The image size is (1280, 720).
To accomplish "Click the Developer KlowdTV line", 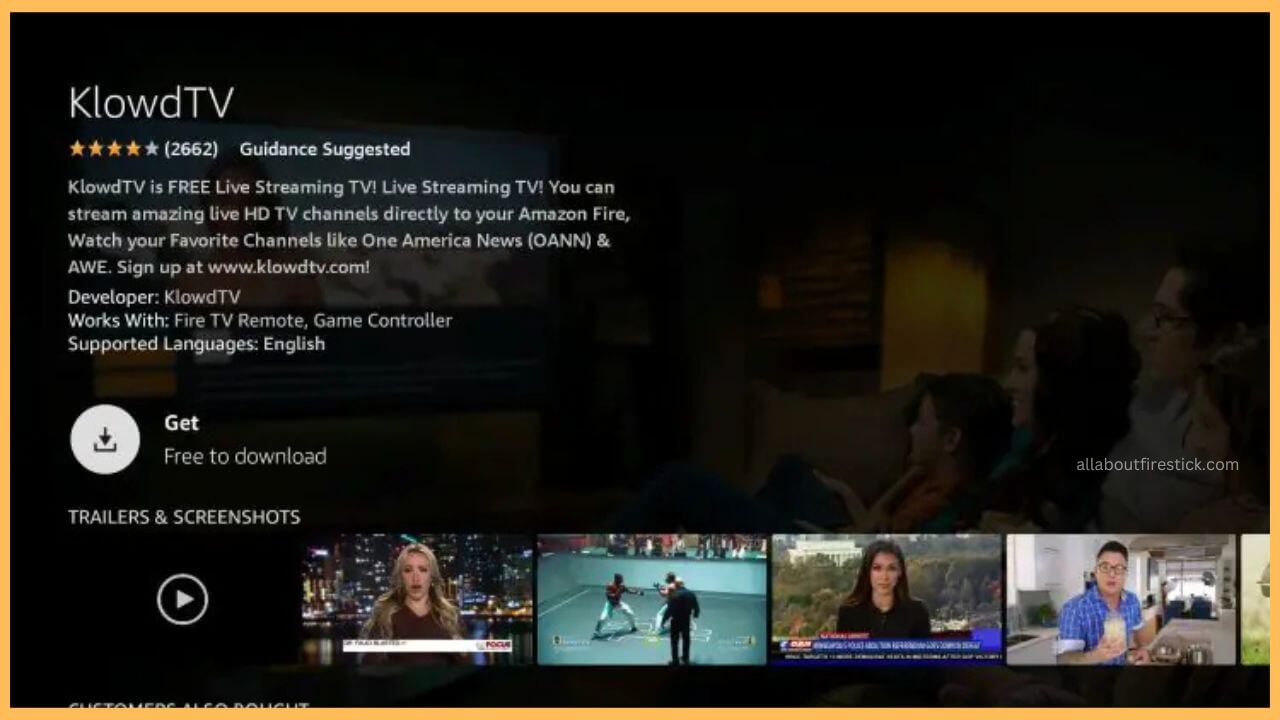I will 154,297.
